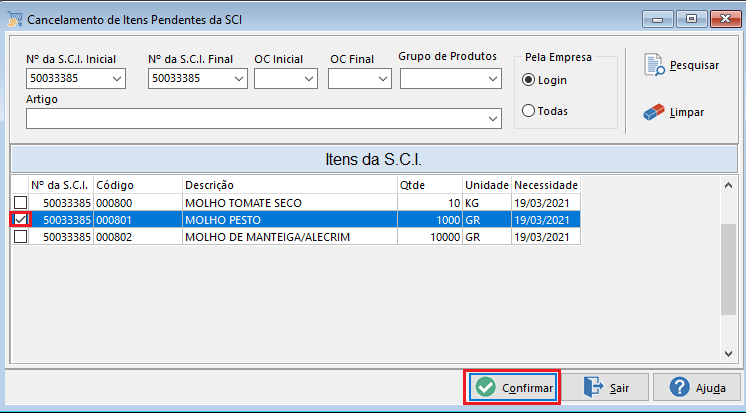Expand the OC Final dropdown

pos(383,79)
